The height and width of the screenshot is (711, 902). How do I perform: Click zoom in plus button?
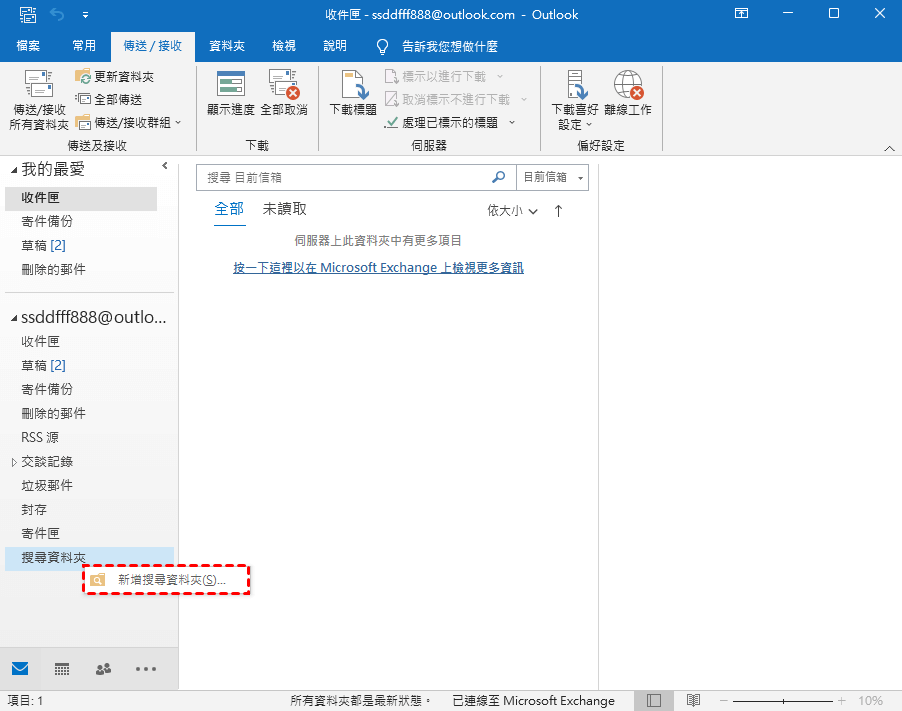pyautogui.click(x=842, y=701)
